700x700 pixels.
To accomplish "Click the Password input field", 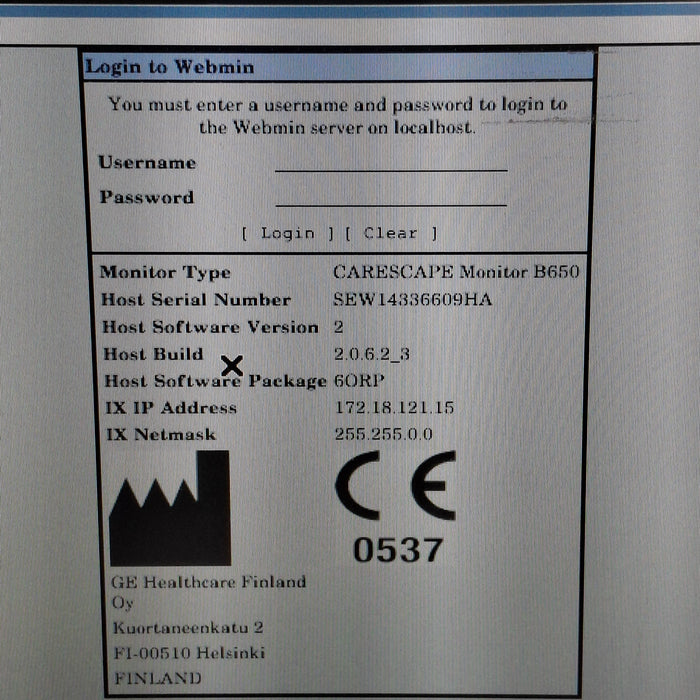I will 391,197.
